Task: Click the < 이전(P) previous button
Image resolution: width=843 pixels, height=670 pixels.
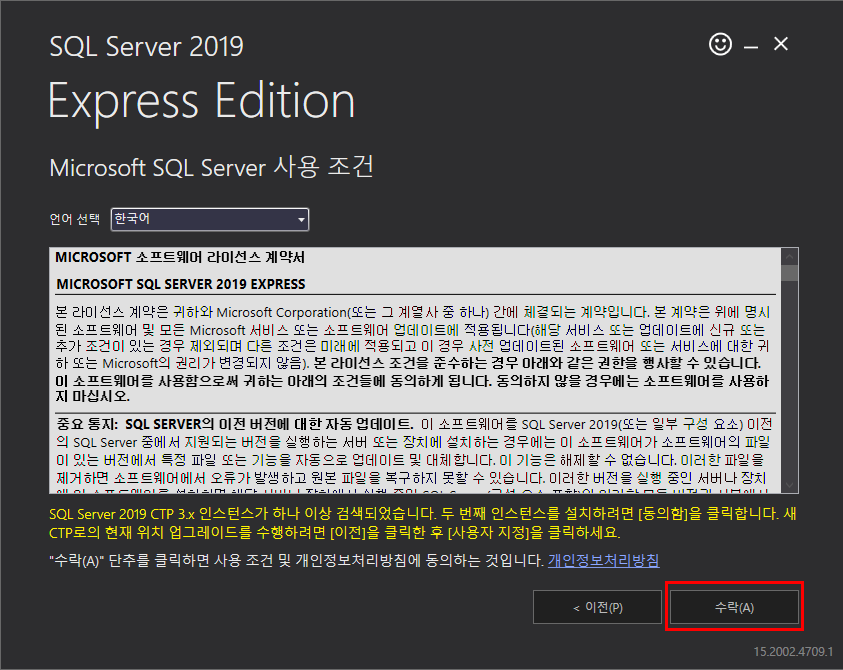Action: [597, 607]
